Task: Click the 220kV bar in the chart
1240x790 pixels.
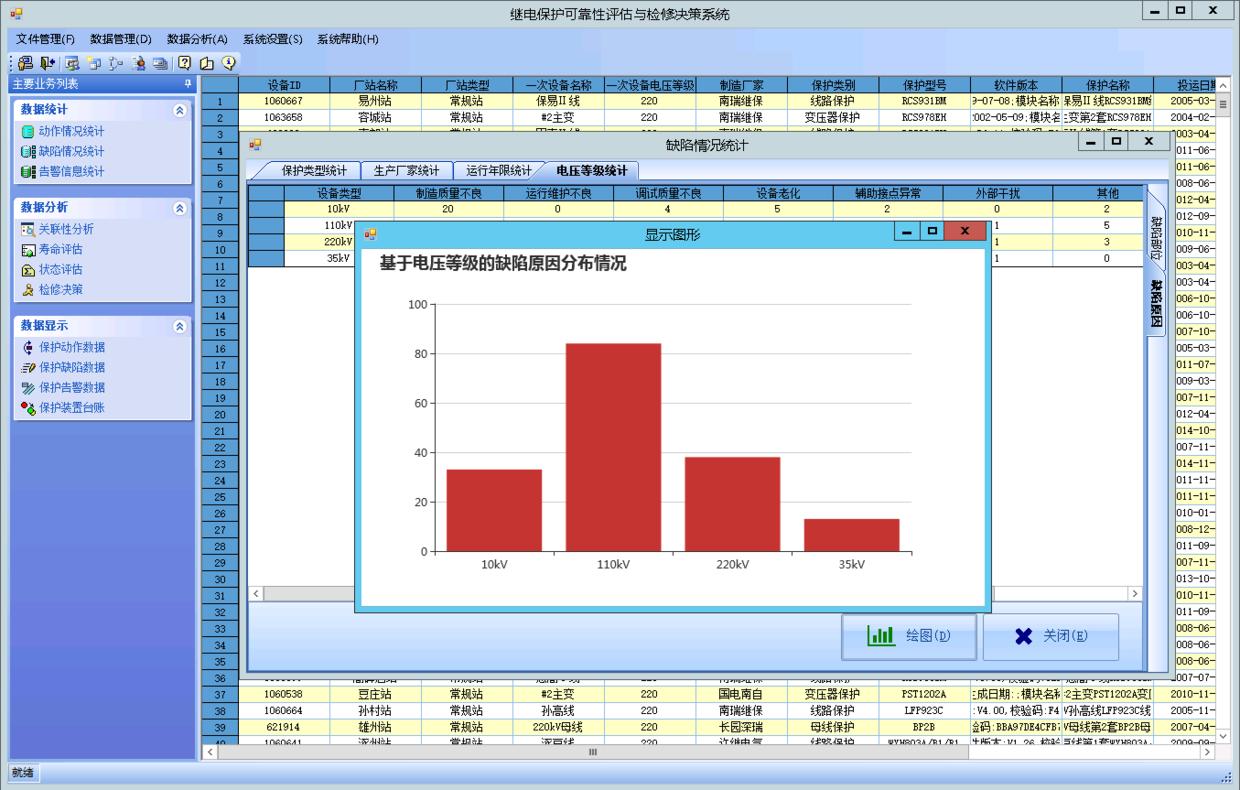Action: tap(732, 504)
